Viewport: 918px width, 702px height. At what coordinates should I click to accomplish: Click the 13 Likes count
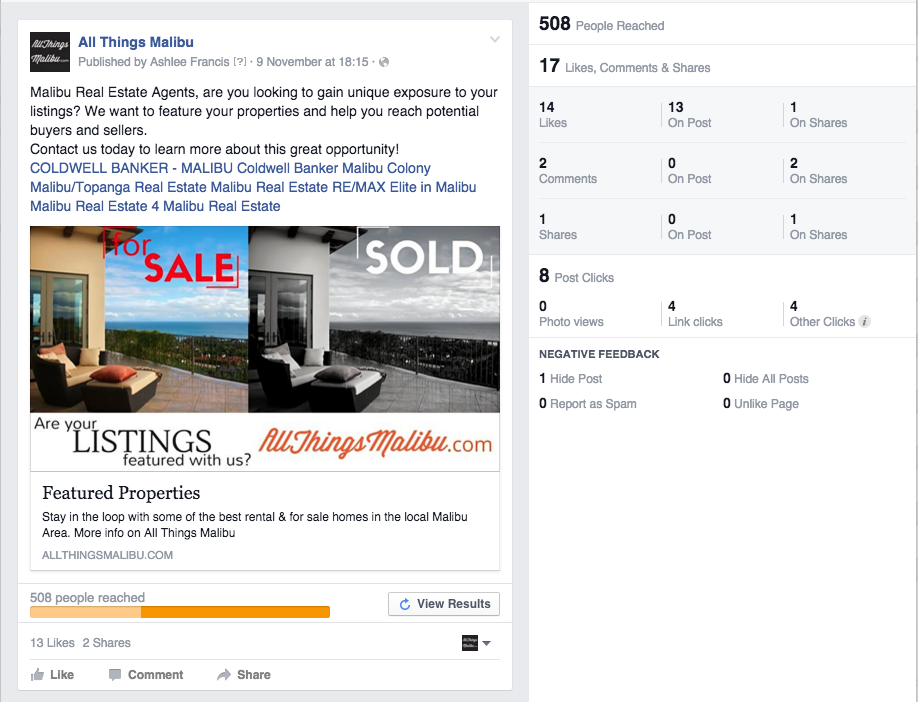coord(50,643)
